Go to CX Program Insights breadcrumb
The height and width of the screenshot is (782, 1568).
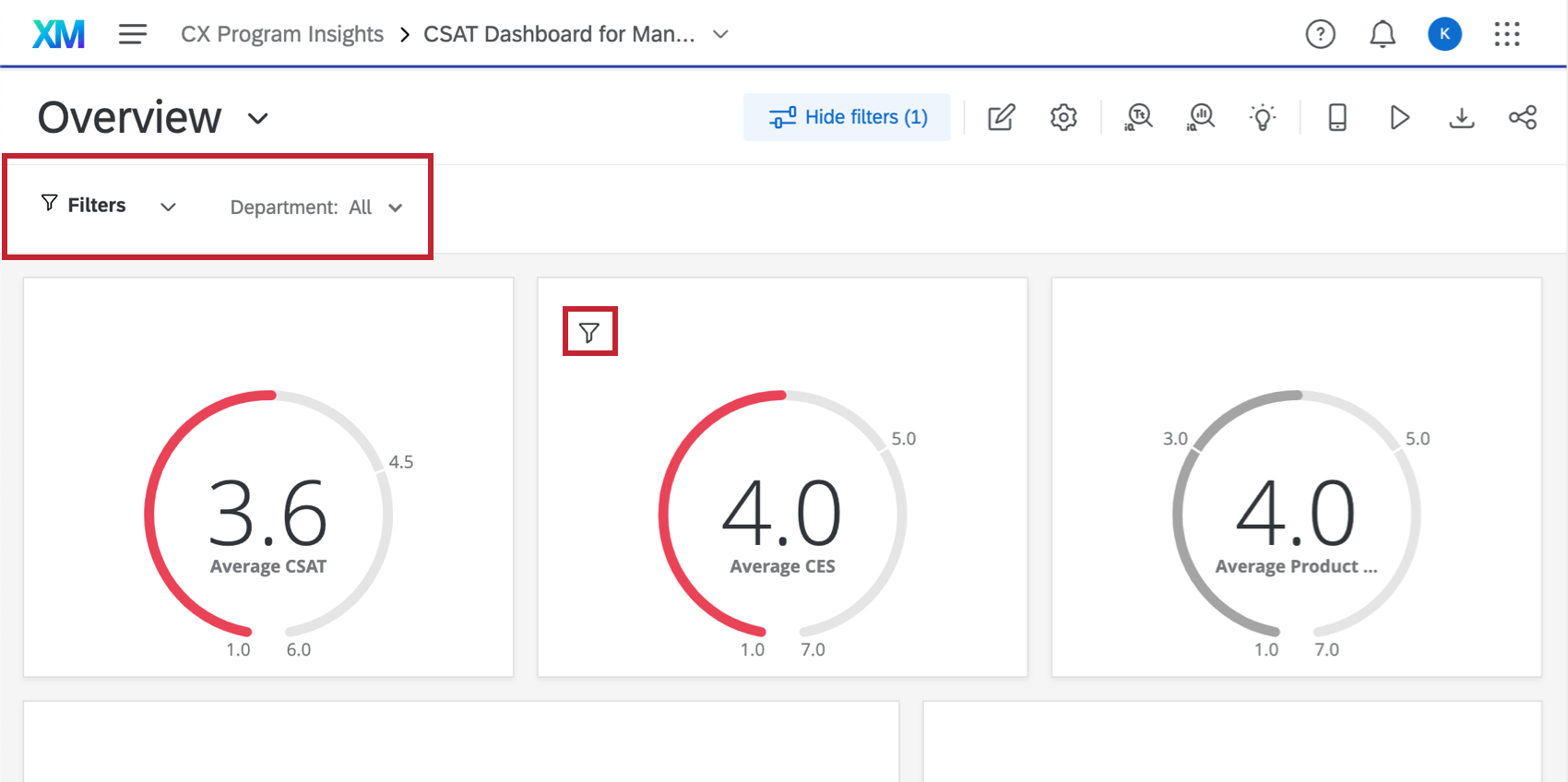point(282,34)
